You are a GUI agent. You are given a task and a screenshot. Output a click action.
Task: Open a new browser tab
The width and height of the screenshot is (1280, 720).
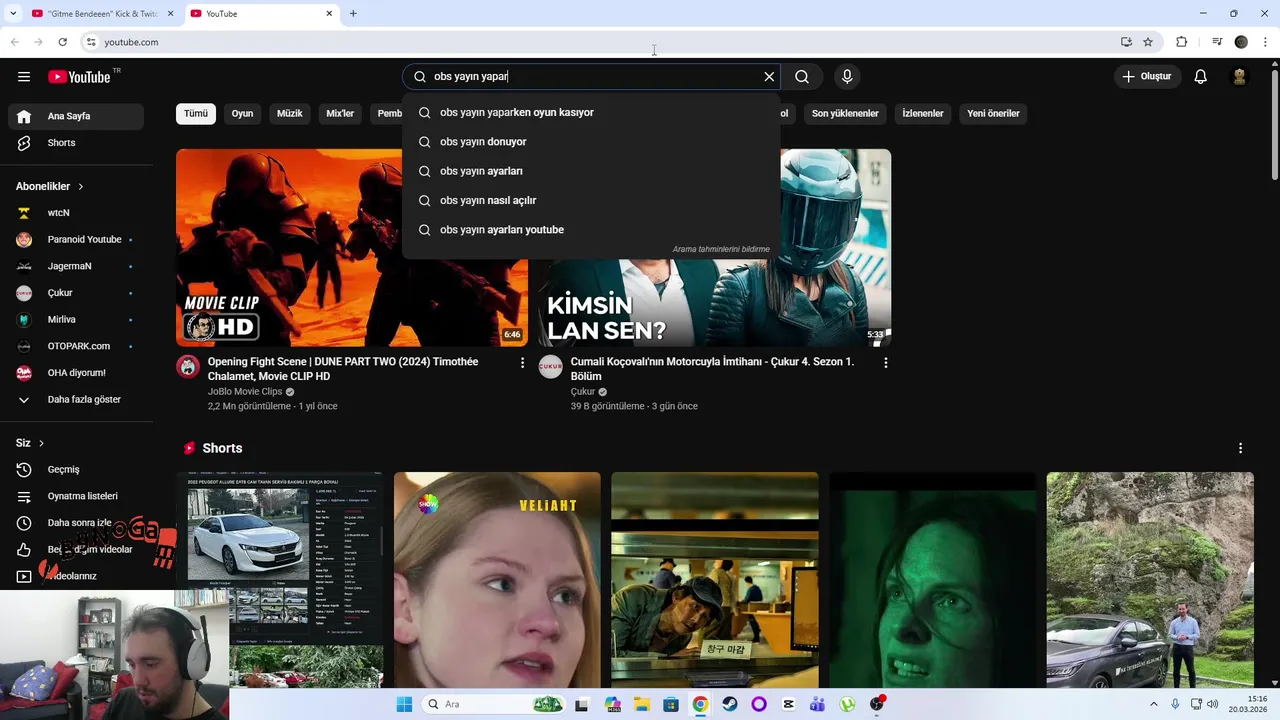tap(353, 14)
